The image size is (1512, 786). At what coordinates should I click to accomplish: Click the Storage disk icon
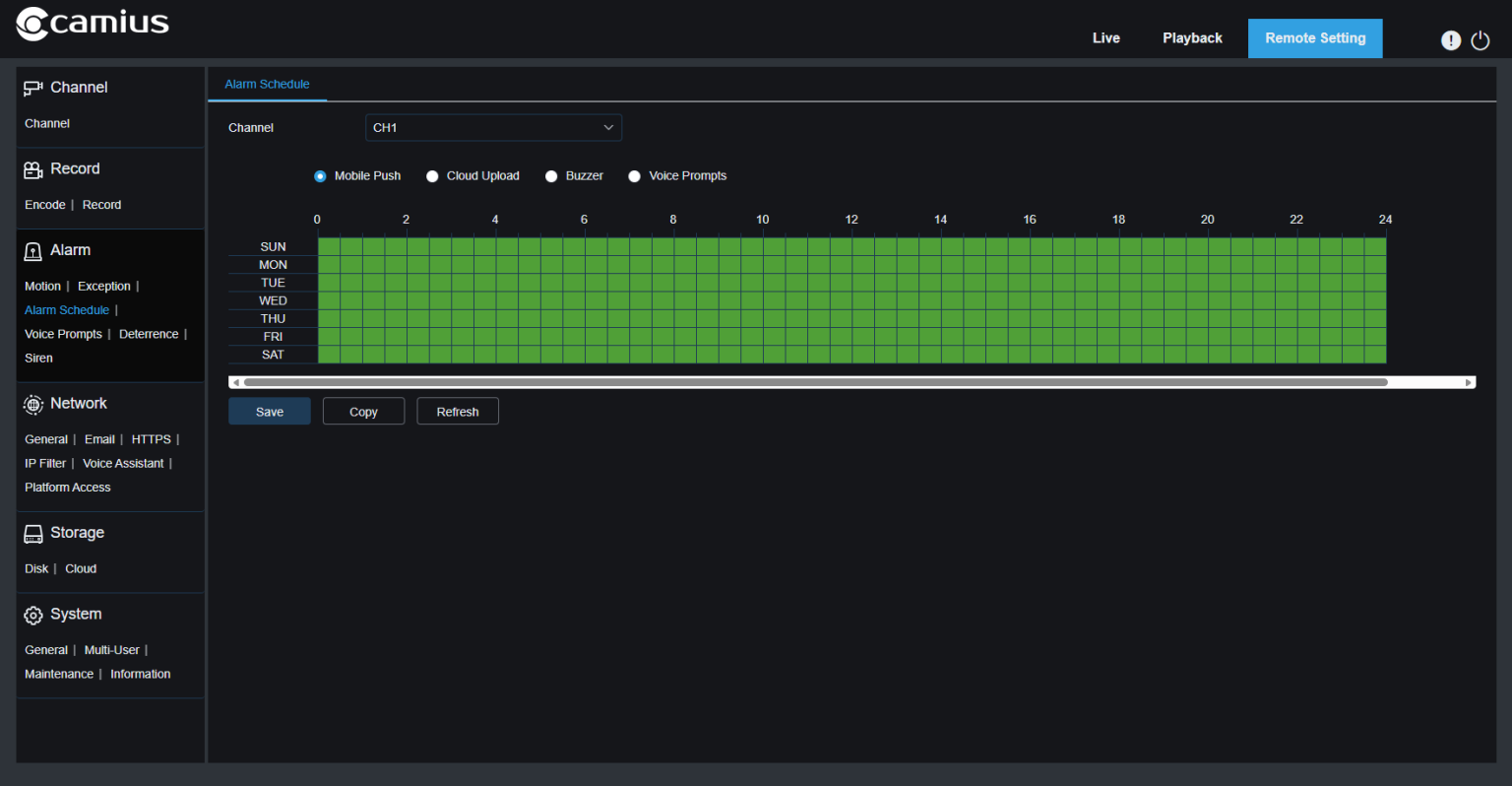(x=32, y=534)
